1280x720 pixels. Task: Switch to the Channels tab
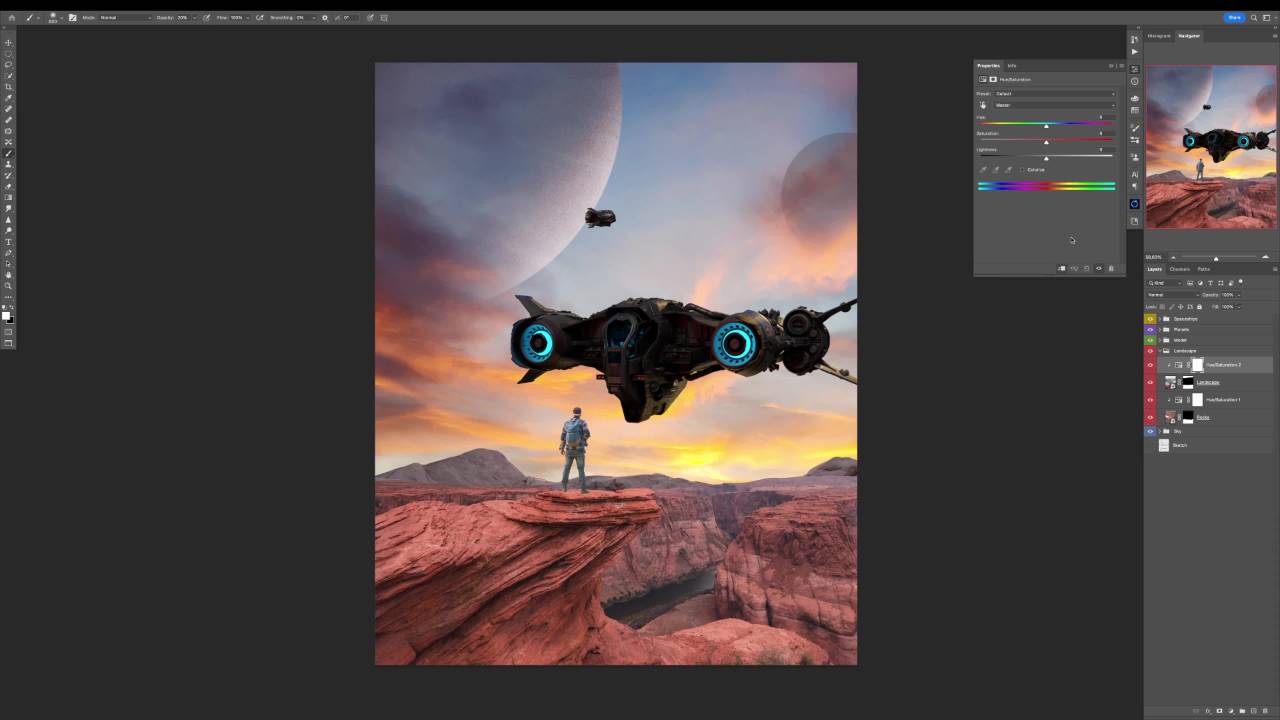[1180, 269]
